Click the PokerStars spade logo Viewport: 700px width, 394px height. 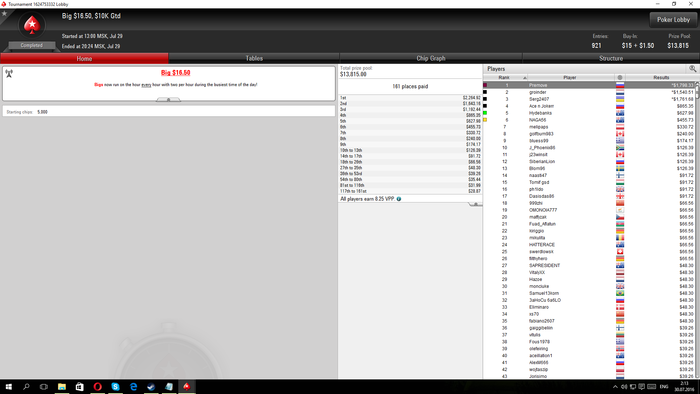[x=32, y=25]
